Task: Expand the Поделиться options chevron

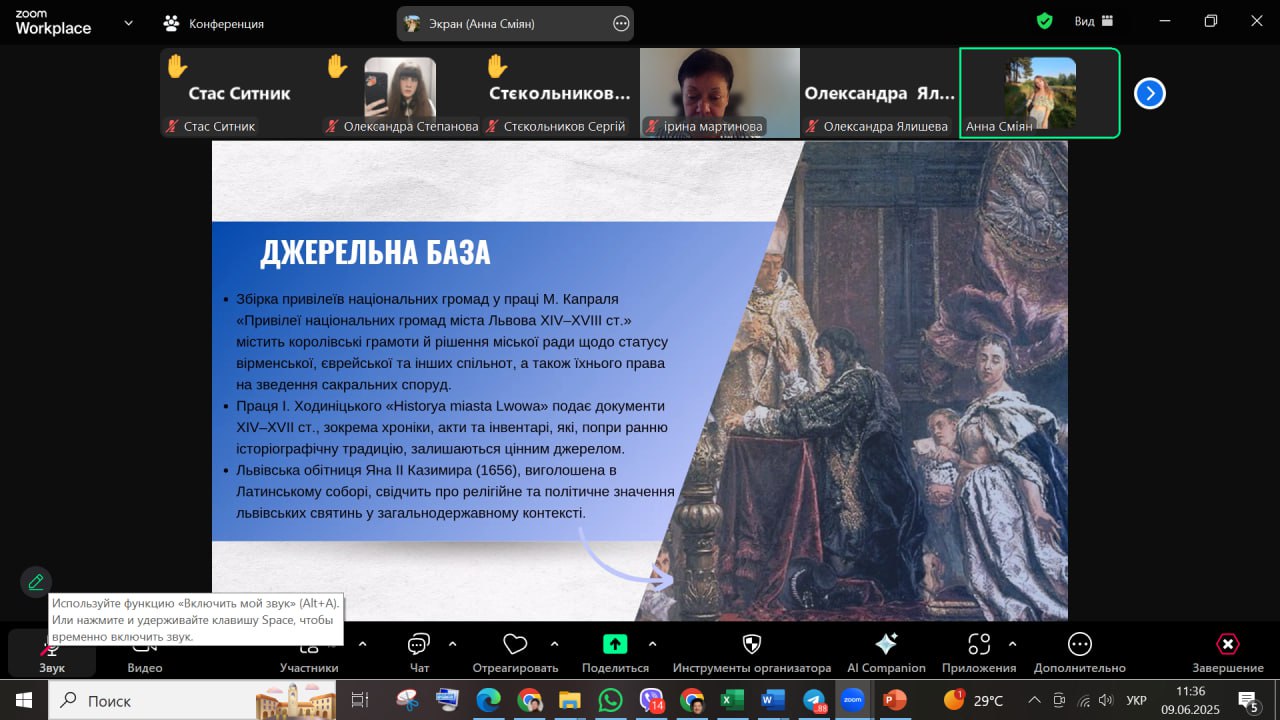Action: (653, 644)
